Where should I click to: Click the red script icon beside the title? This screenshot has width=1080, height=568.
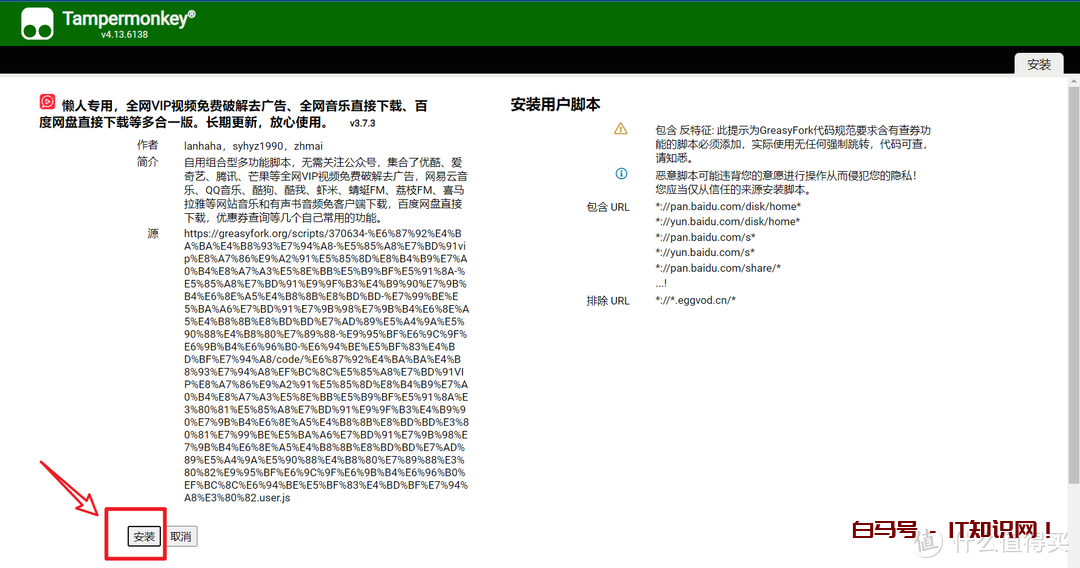(47, 102)
